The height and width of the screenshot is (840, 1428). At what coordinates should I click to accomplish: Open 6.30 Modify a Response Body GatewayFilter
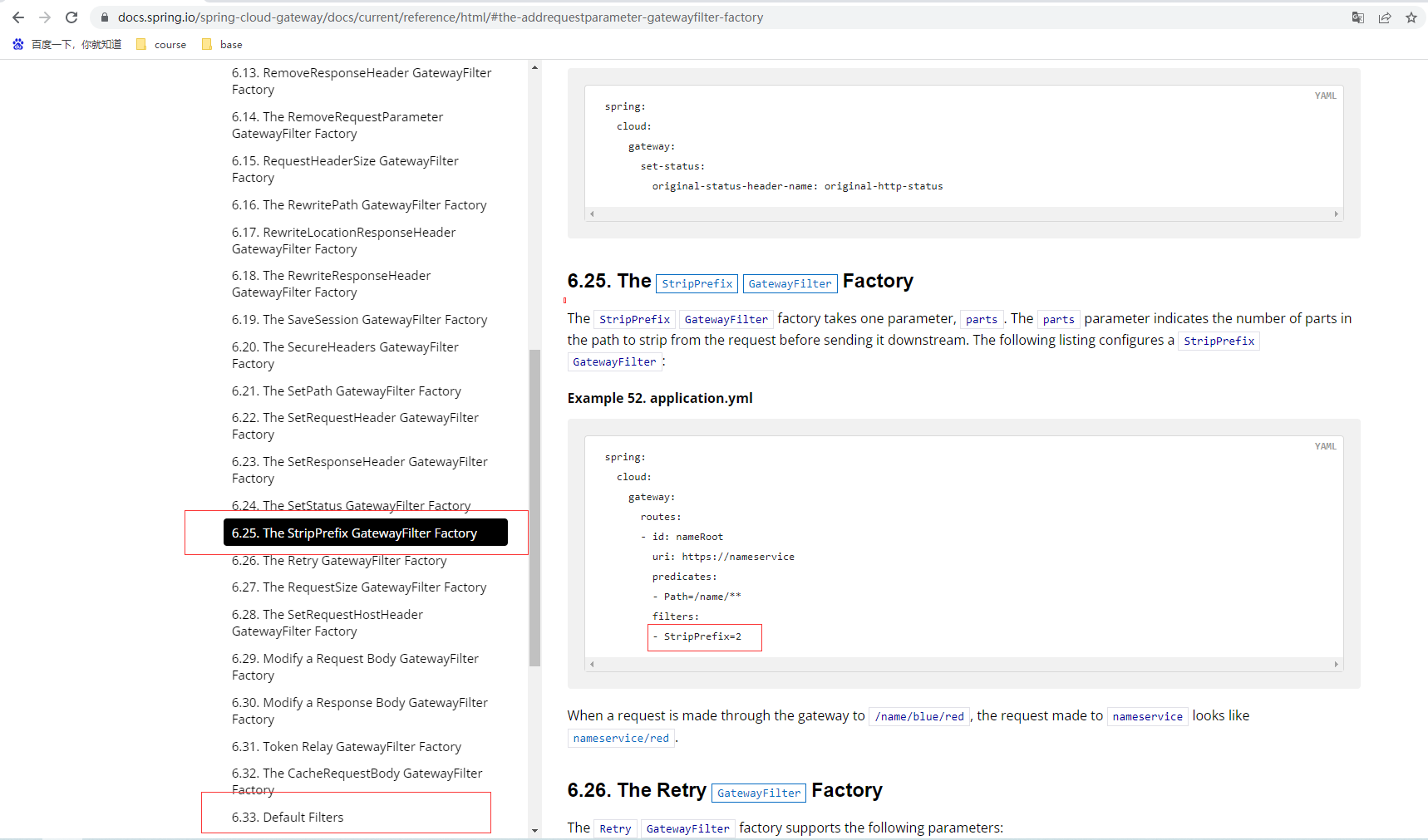(359, 711)
